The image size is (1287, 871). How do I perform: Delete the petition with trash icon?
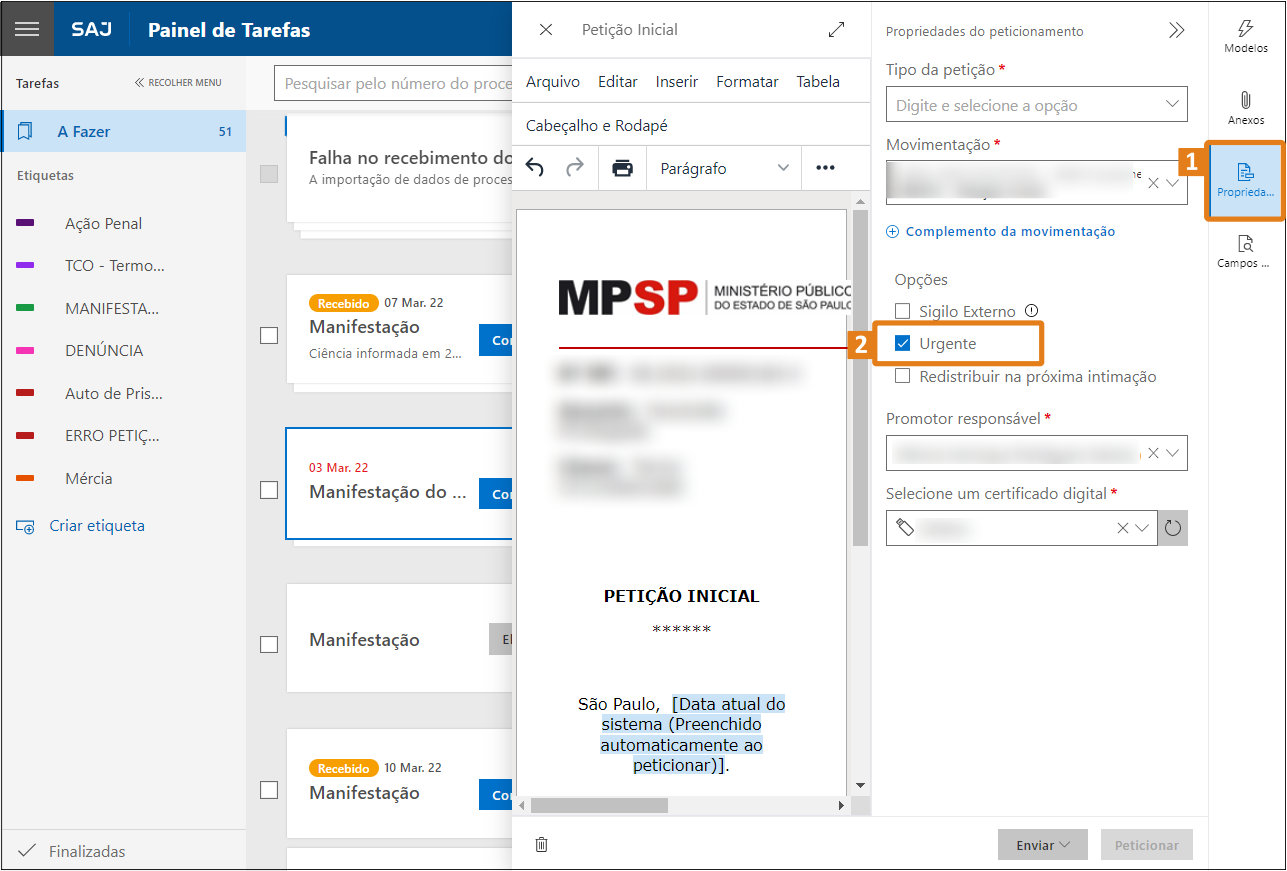(542, 845)
